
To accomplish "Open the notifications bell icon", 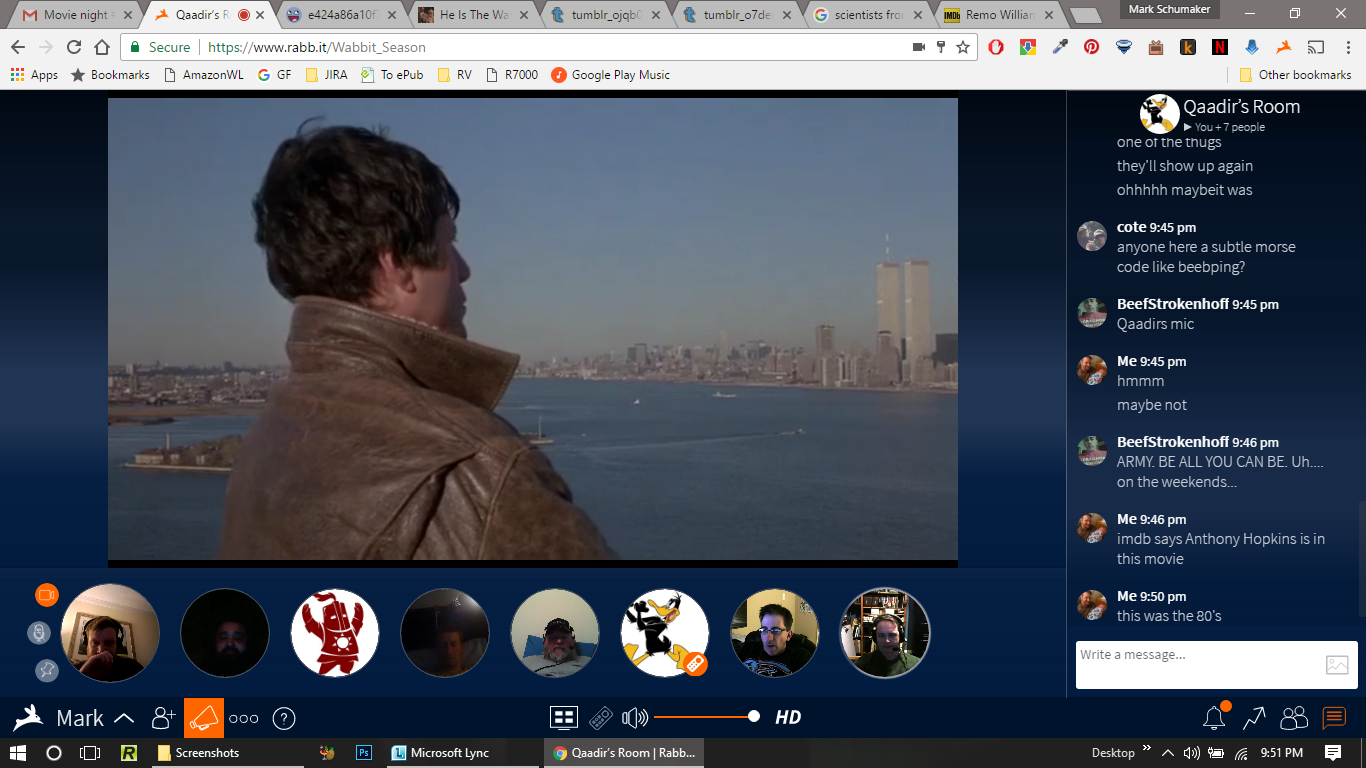I will tap(1214, 717).
